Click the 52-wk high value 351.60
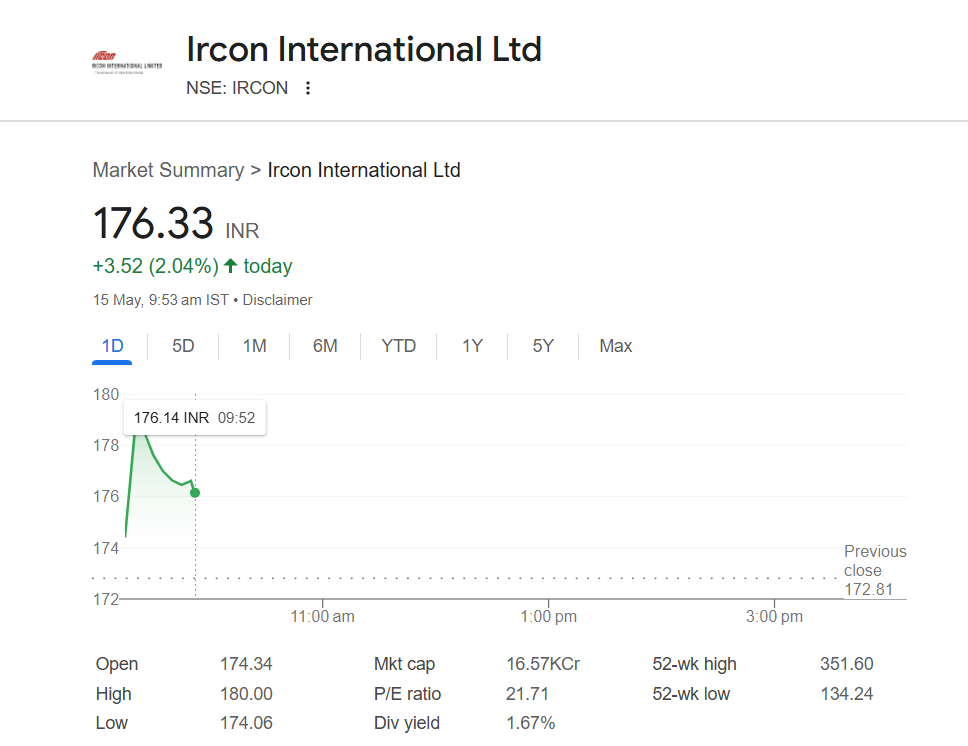 [846, 664]
